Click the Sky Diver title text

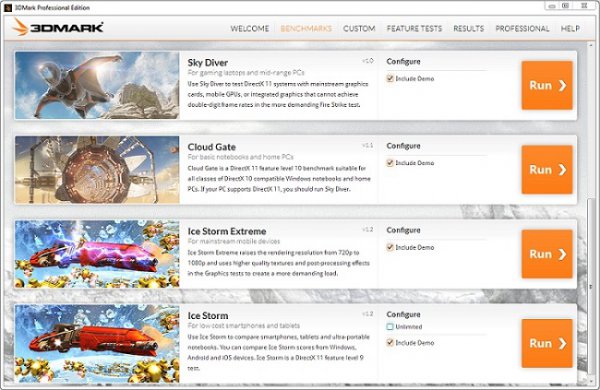pyautogui.click(x=207, y=63)
